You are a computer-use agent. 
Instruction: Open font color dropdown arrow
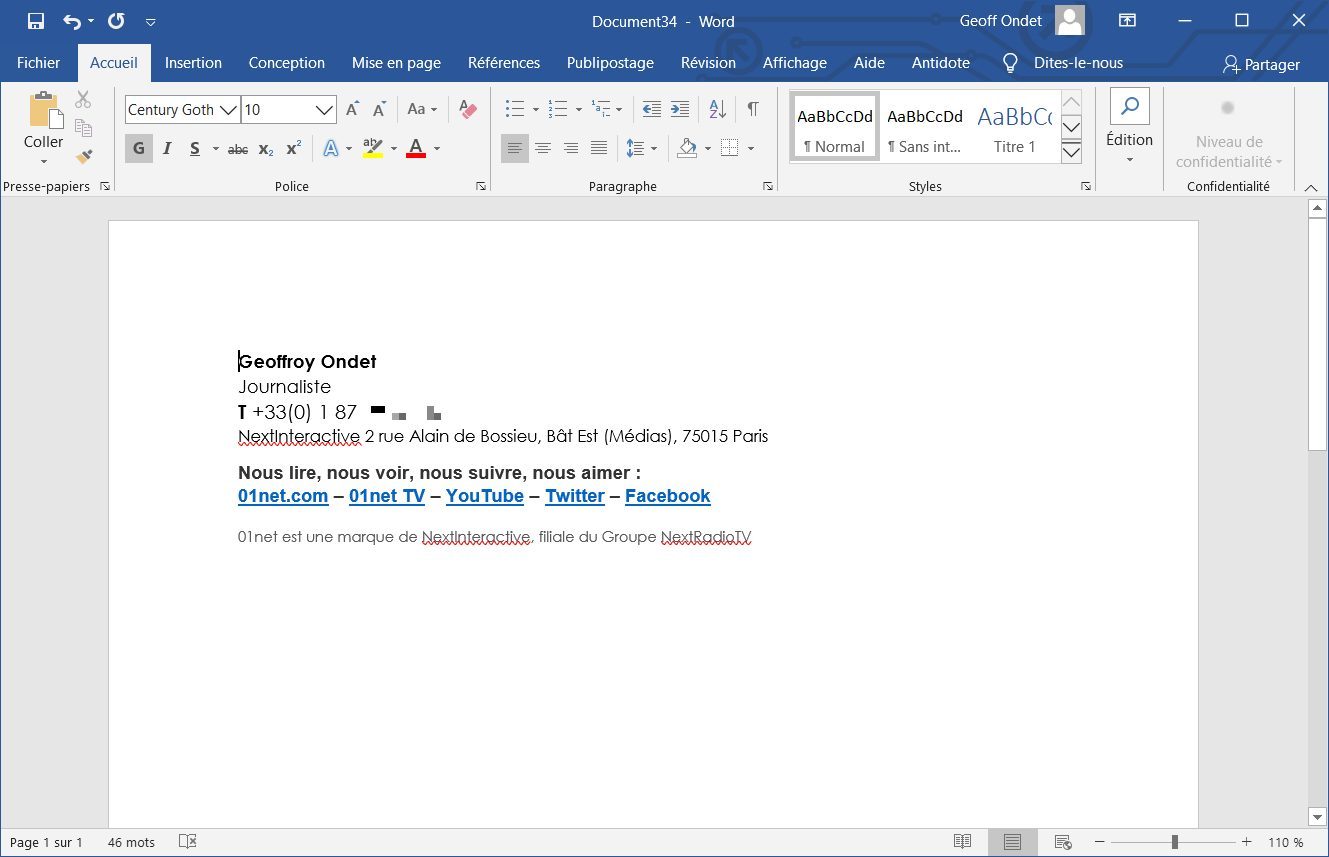[x=437, y=149]
